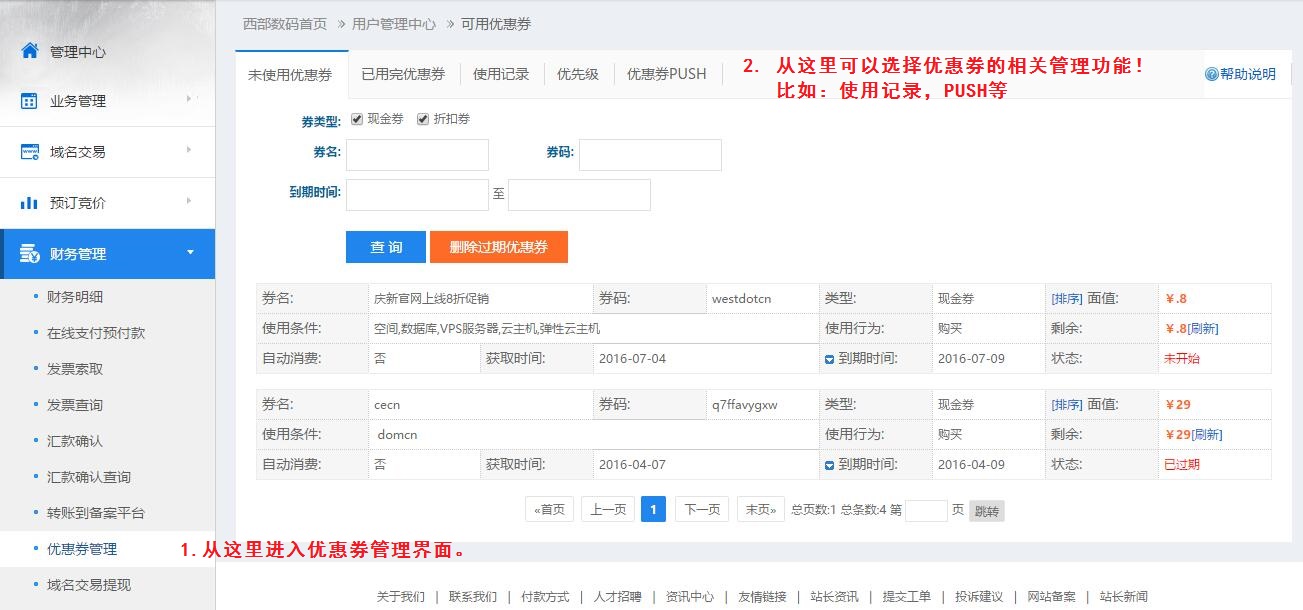1303x610 pixels.
Task: Open the 帮助说明 help icon
Action: 1210,73
